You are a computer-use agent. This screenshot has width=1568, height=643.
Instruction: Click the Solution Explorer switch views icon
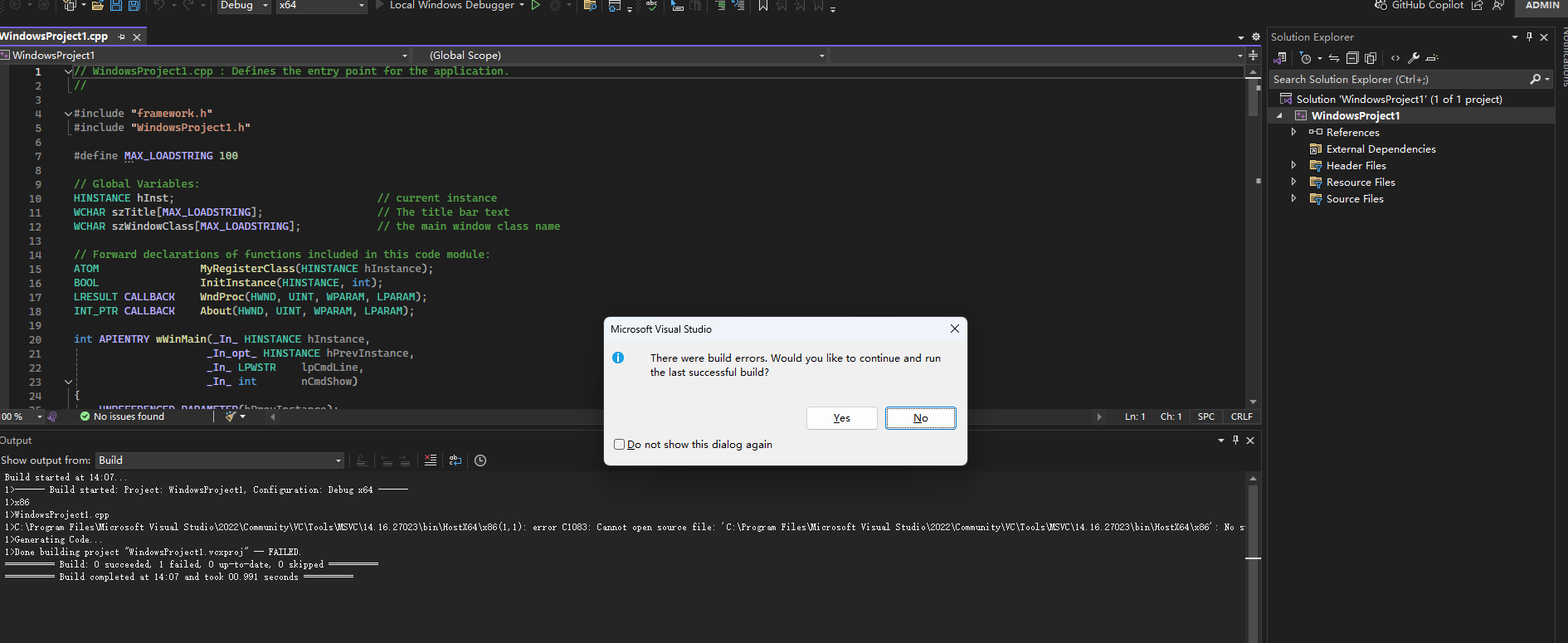click(1280, 58)
